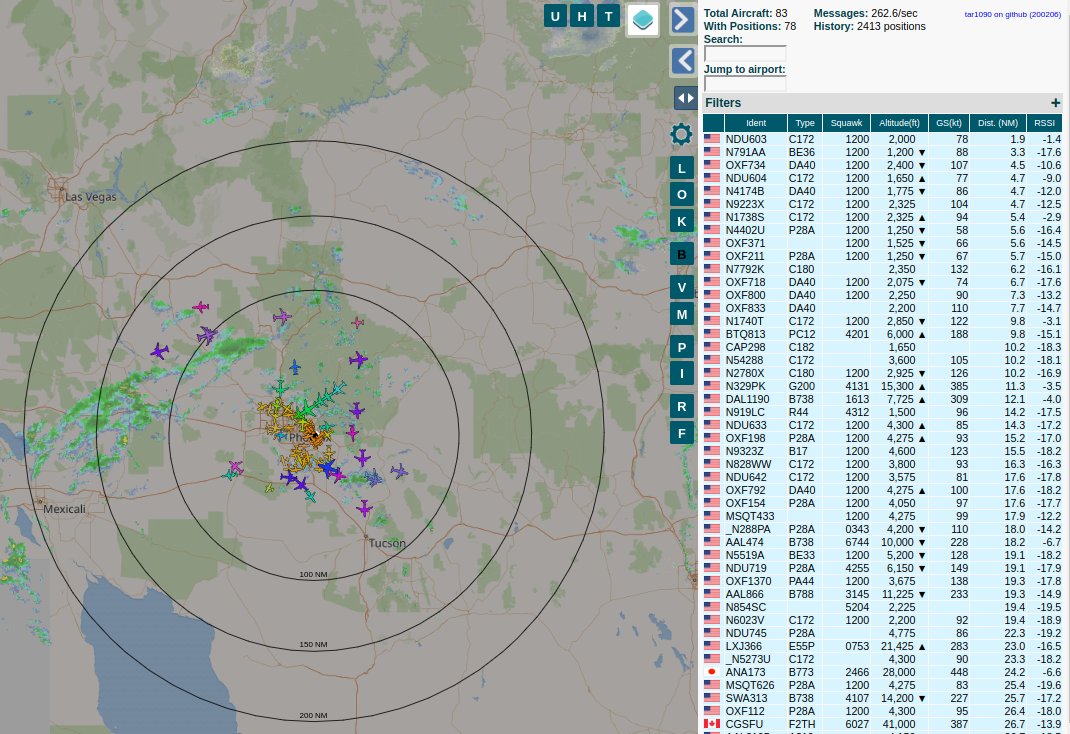
Task: Click the L button on the map
Action: pos(682,168)
